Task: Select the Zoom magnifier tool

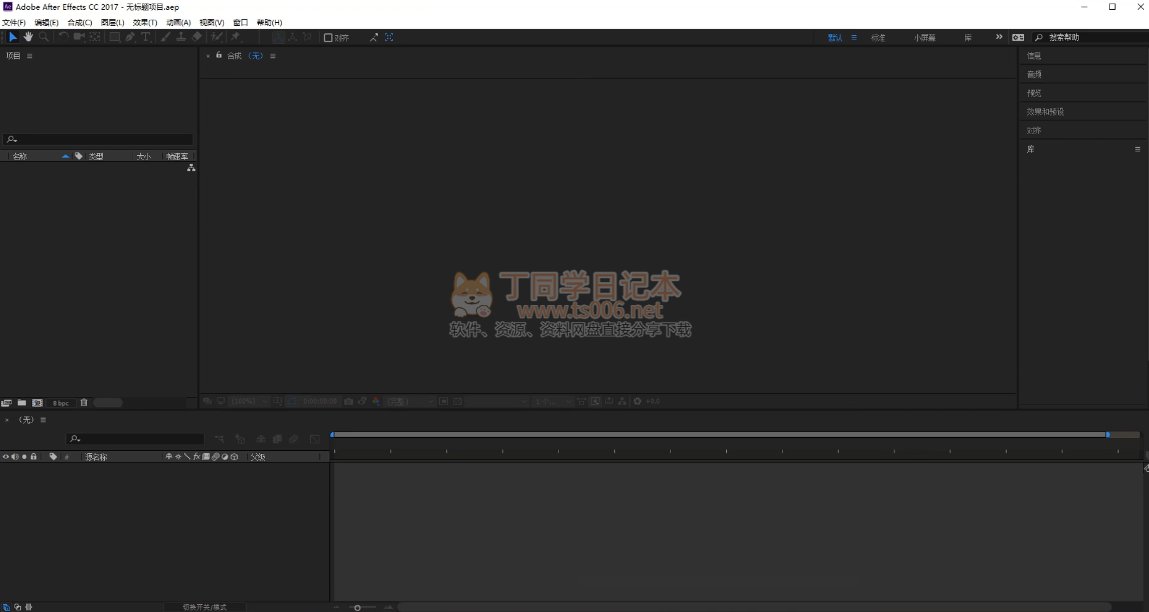Action: [44, 37]
